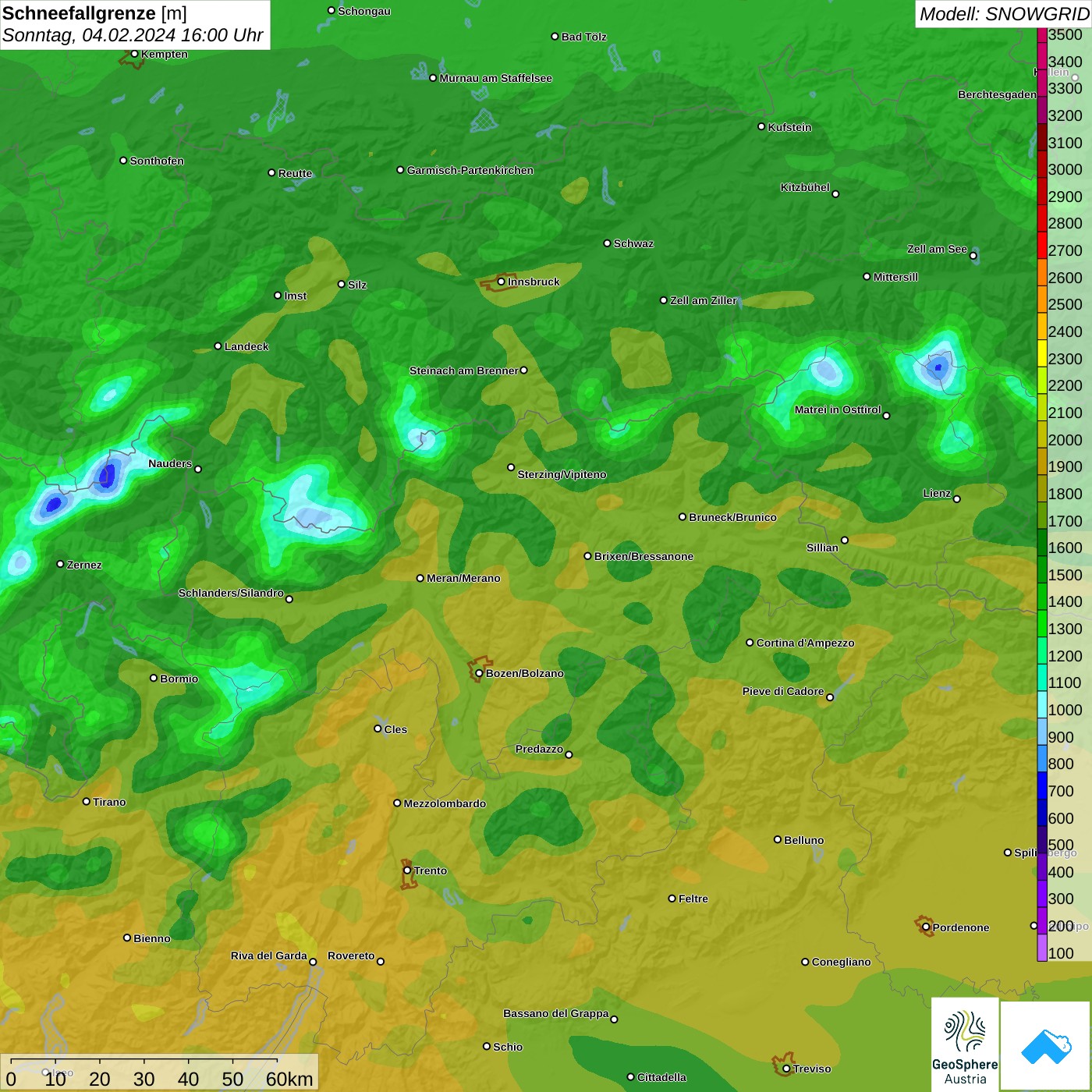This screenshot has width=1092, height=1092.
Task: Click the 'Schio' label
Action: (508, 1047)
